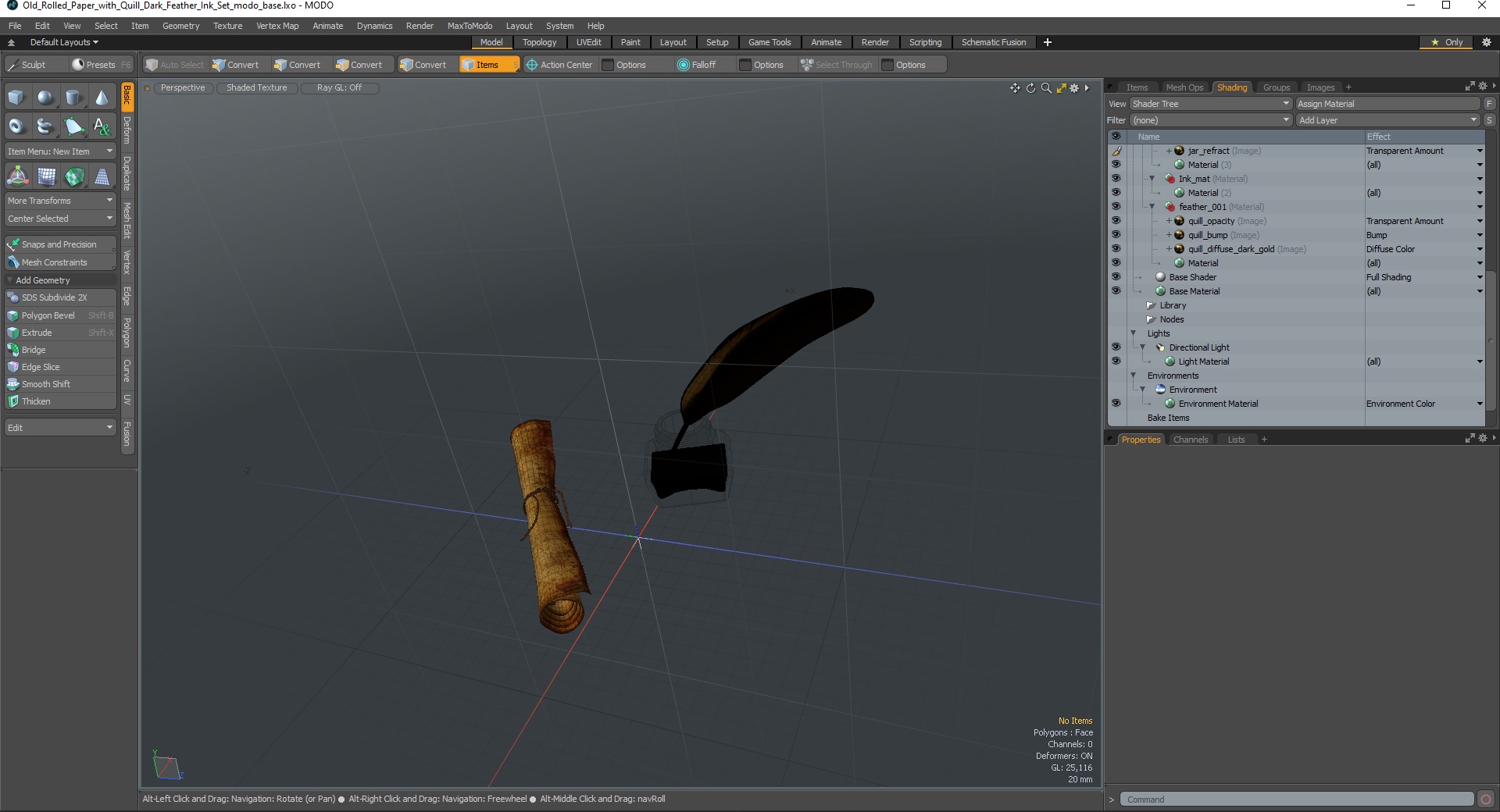The image size is (1500, 812).
Task: Open the More Transforms dropdown
Action: [x=61, y=201]
